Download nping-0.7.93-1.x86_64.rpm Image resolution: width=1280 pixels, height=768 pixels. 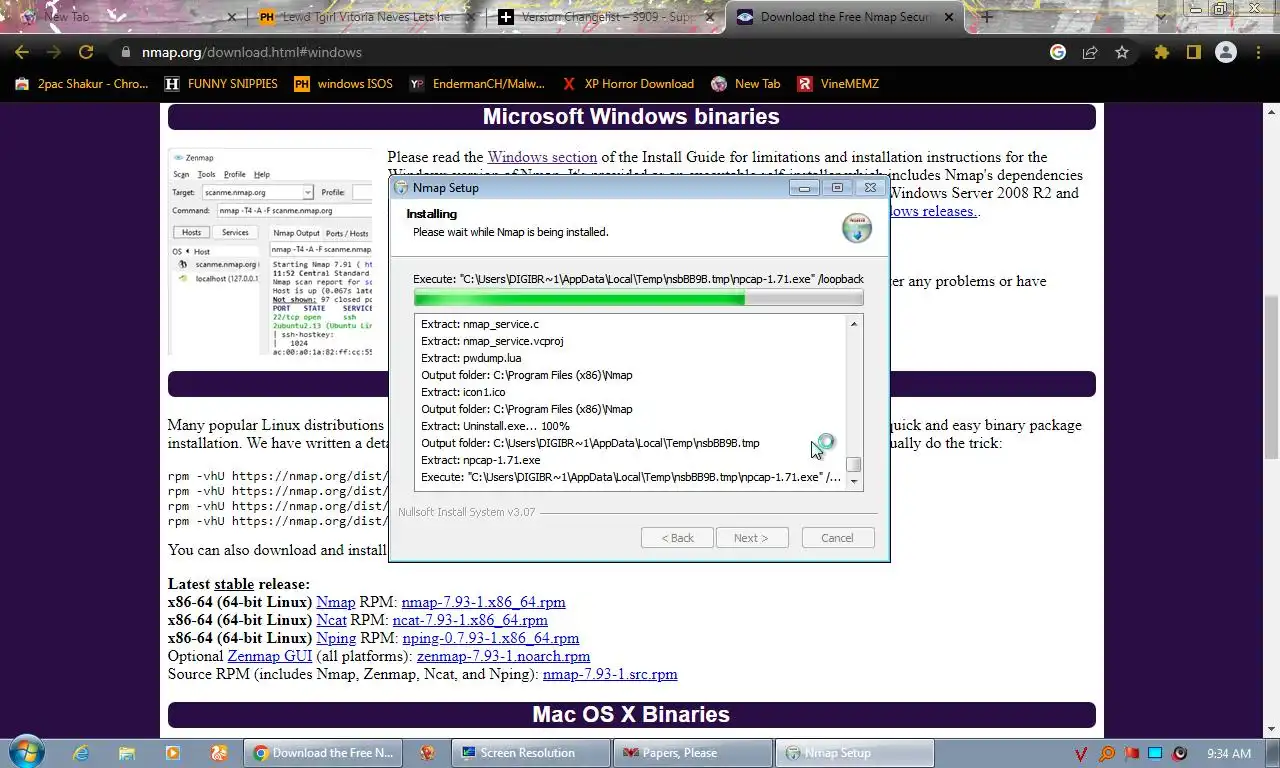point(490,638)
